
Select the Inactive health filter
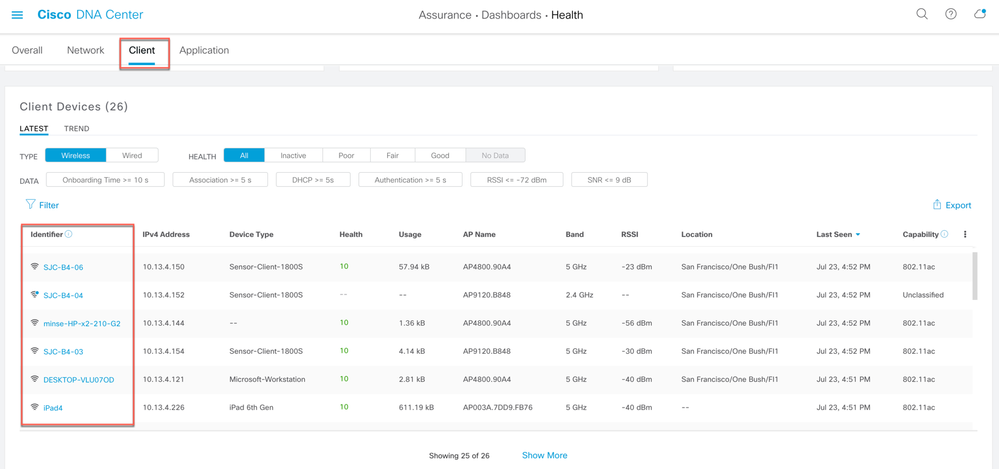[x=293, y=155]
